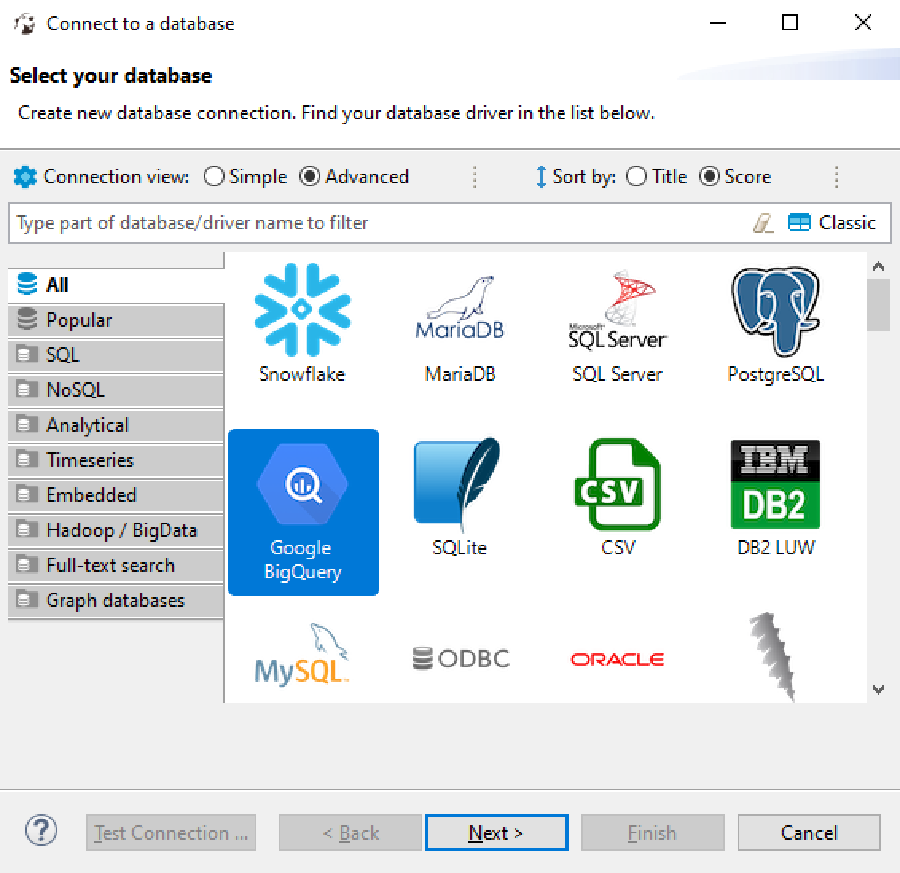Select the Oracle database icon
The image size is (900, 873).
617,659
